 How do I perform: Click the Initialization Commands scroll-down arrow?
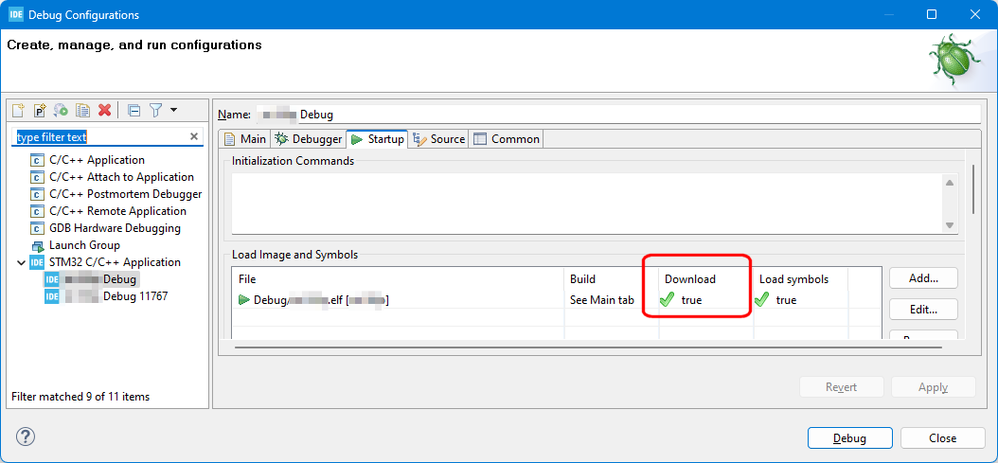[x=950, y=225]
